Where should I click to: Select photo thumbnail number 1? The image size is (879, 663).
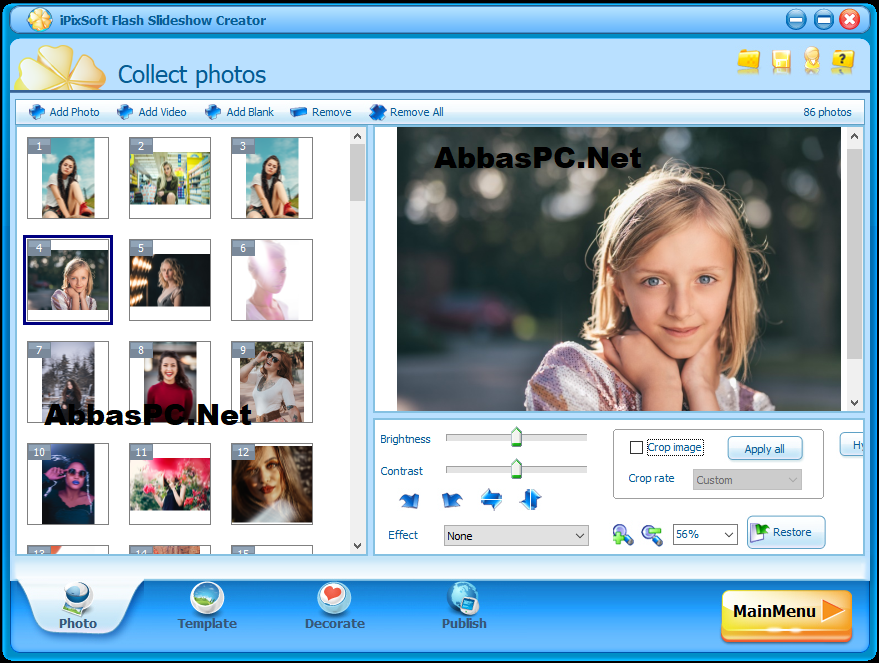pyautogui.click(x=68, y=178)
